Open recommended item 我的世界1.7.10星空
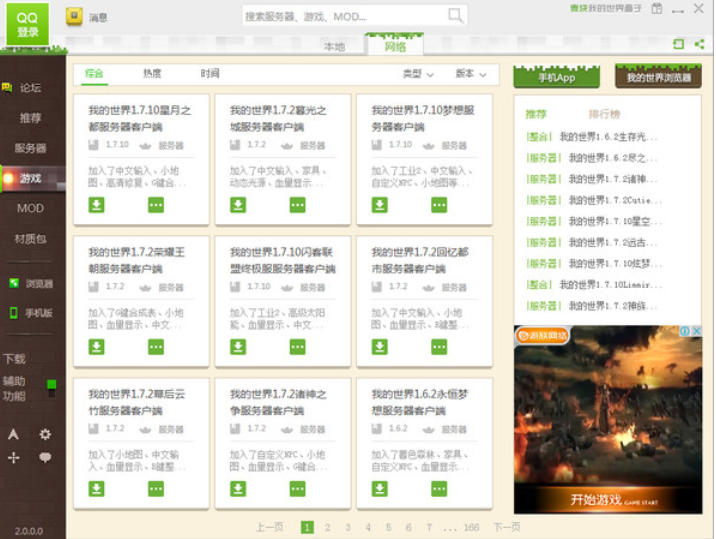The width and height of the screenshot is (716, 539). 615,221
